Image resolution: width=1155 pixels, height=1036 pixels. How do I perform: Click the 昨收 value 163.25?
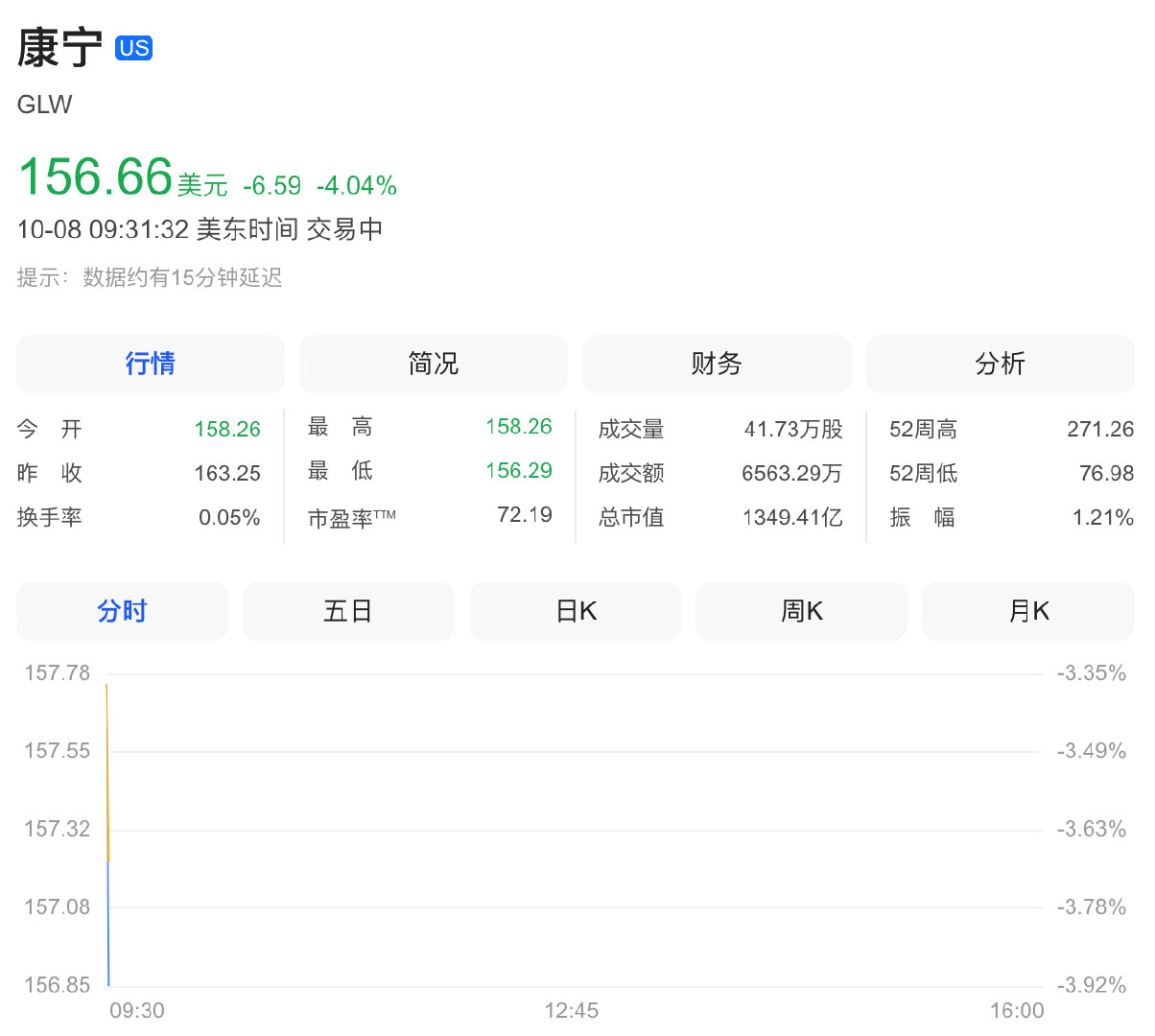coord(227,473)
